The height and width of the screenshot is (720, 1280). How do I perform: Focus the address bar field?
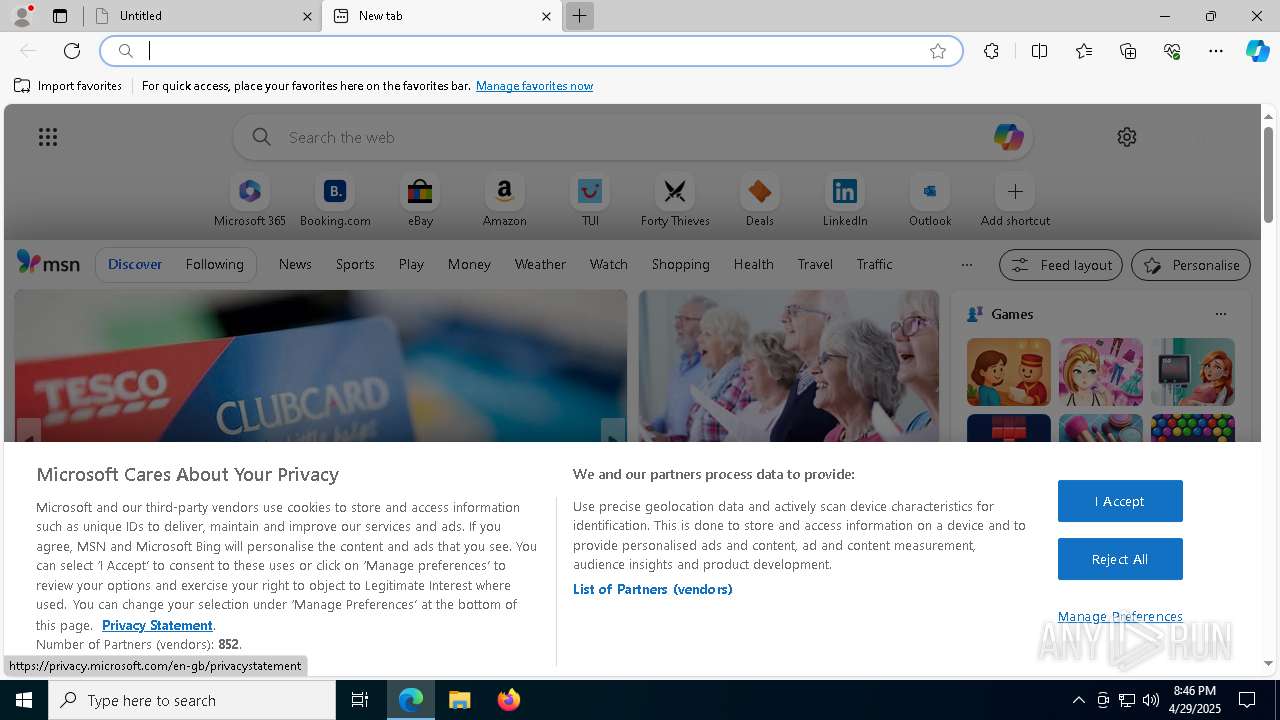coord(530,51)
